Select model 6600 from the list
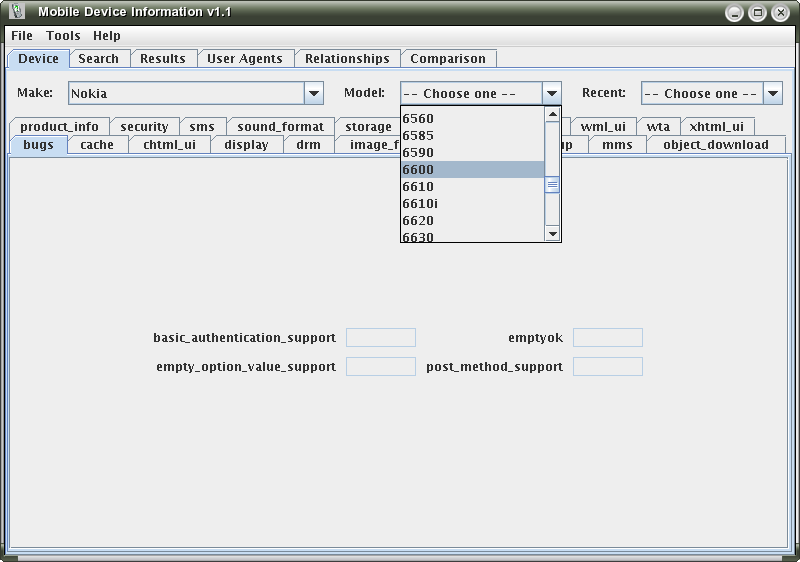800x562 pixels. click(472, 169)
